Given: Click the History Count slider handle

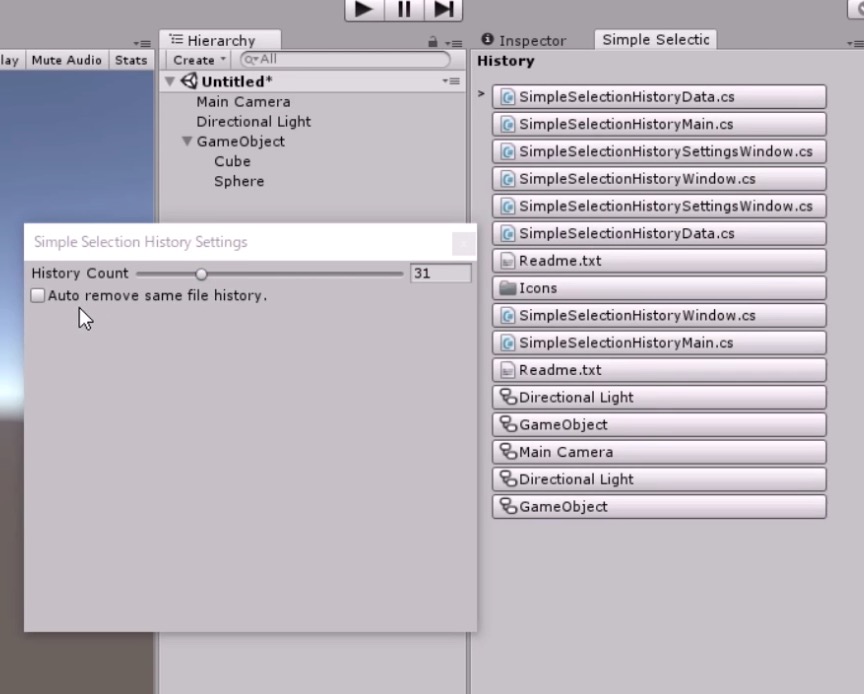Looking at the screenshot, I should [x=201, y=273].
